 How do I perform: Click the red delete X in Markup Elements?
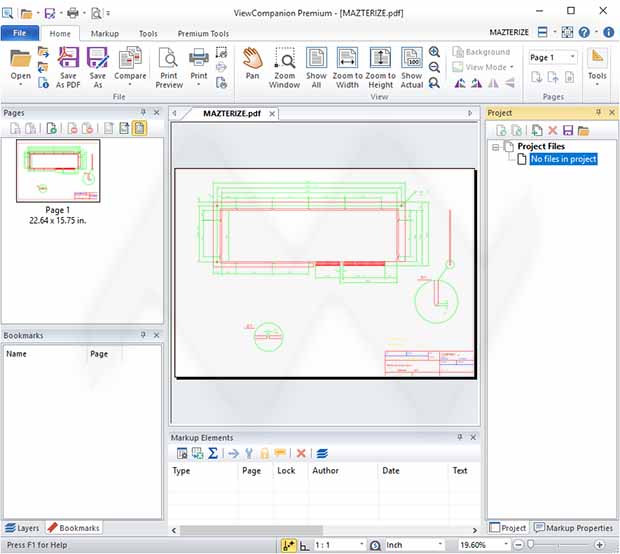pyautogui.click(x=301, y=453)
